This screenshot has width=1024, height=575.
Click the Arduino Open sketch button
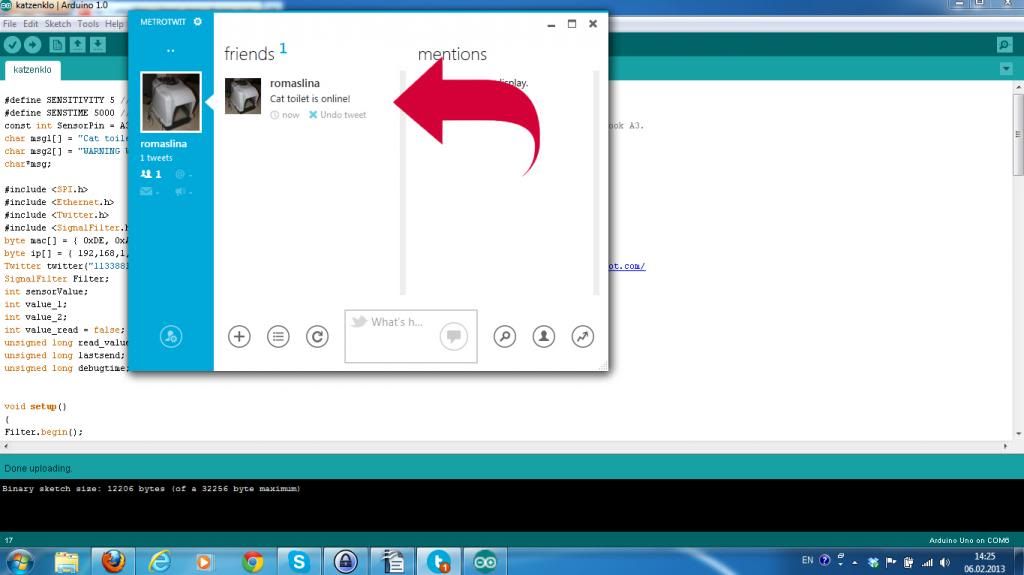[77, 44]
